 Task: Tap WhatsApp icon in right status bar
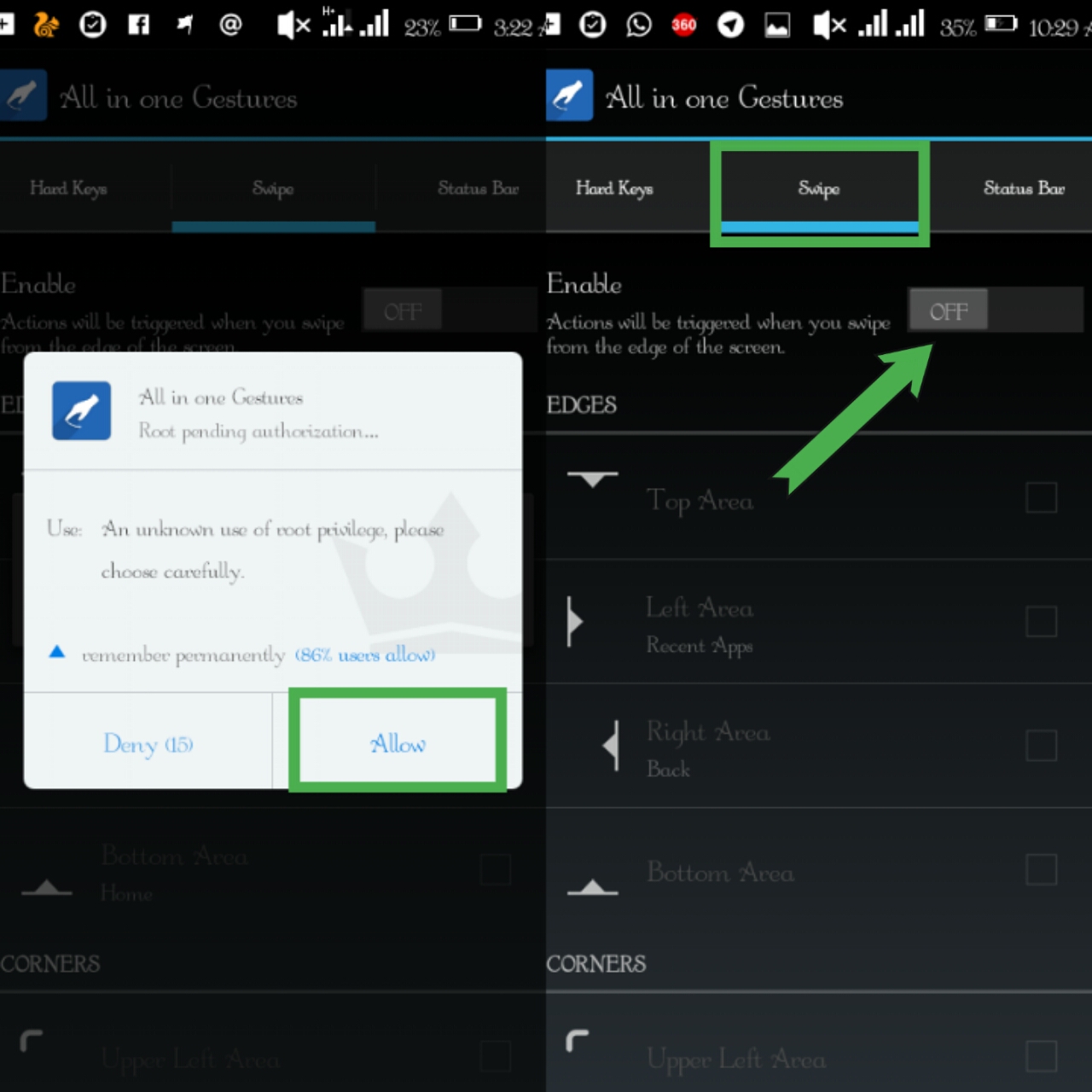638,25
